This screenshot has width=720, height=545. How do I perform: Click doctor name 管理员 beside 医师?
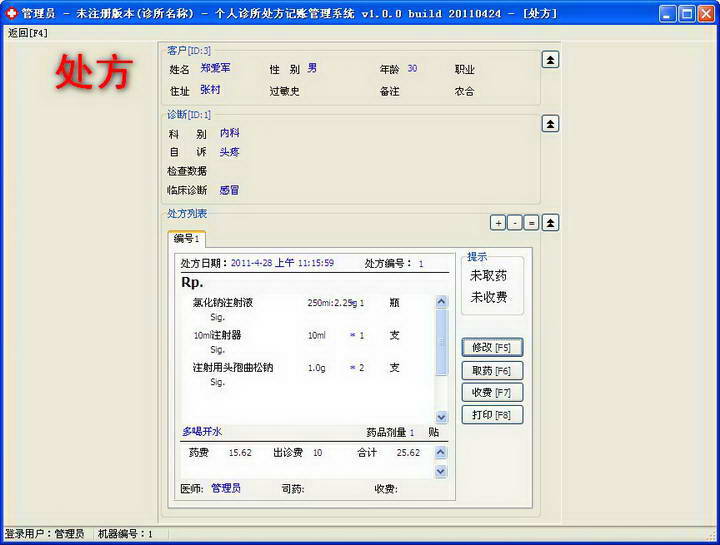tap(226, 488)
